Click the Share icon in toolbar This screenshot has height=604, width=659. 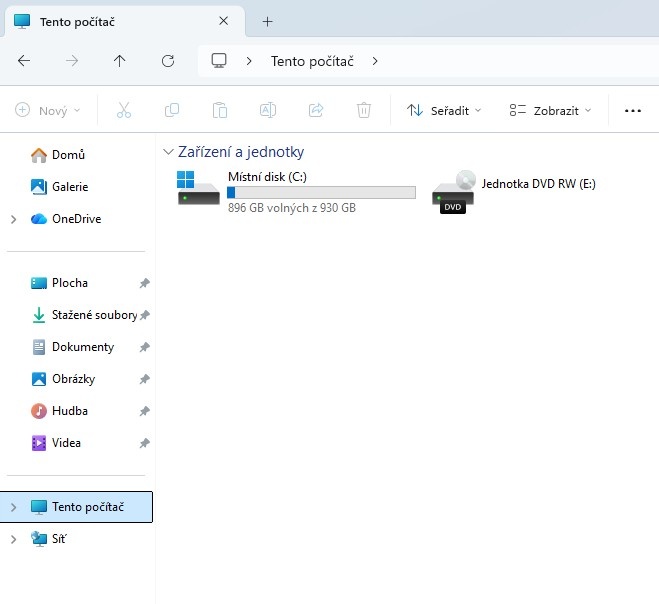[x=316, y=111]
